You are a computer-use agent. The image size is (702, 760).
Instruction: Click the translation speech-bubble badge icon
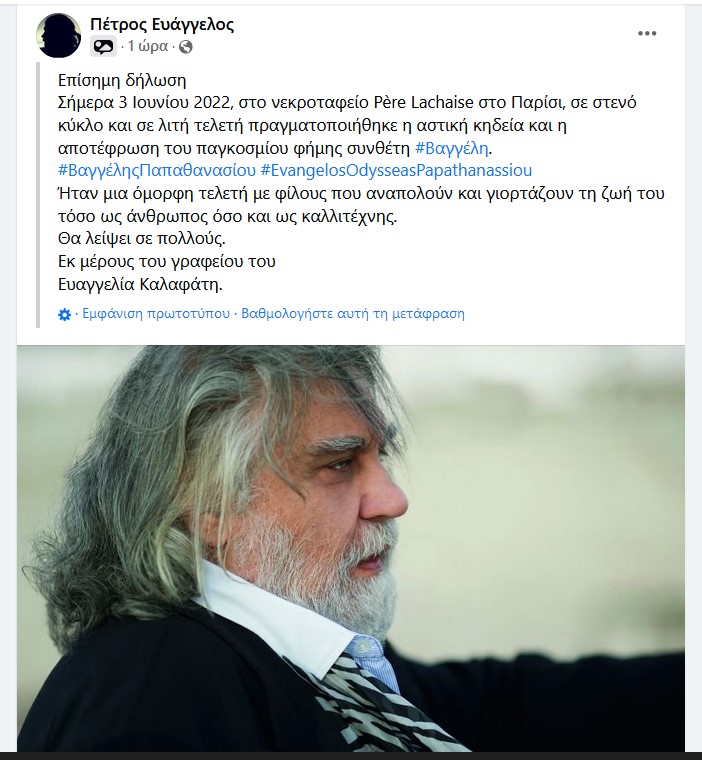point(103,47)
